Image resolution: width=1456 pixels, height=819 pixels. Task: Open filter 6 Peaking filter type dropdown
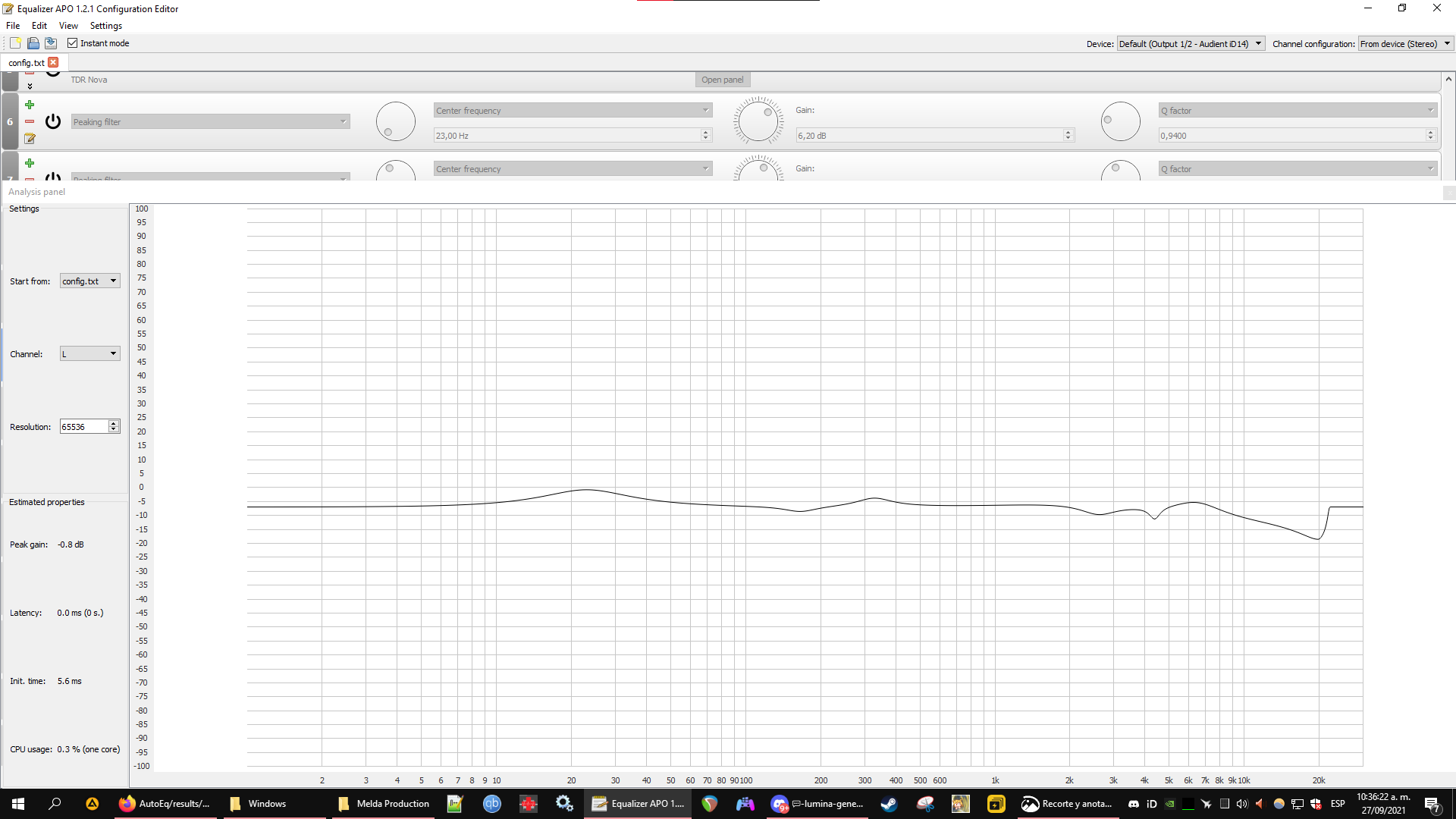[210, 121]
